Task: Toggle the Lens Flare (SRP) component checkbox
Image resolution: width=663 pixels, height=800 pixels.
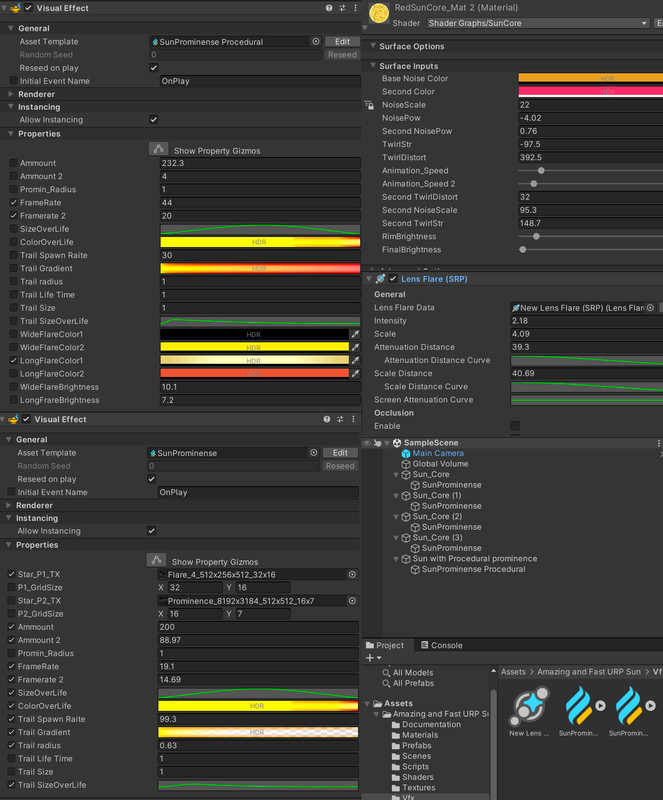Action: pos(393,279)
